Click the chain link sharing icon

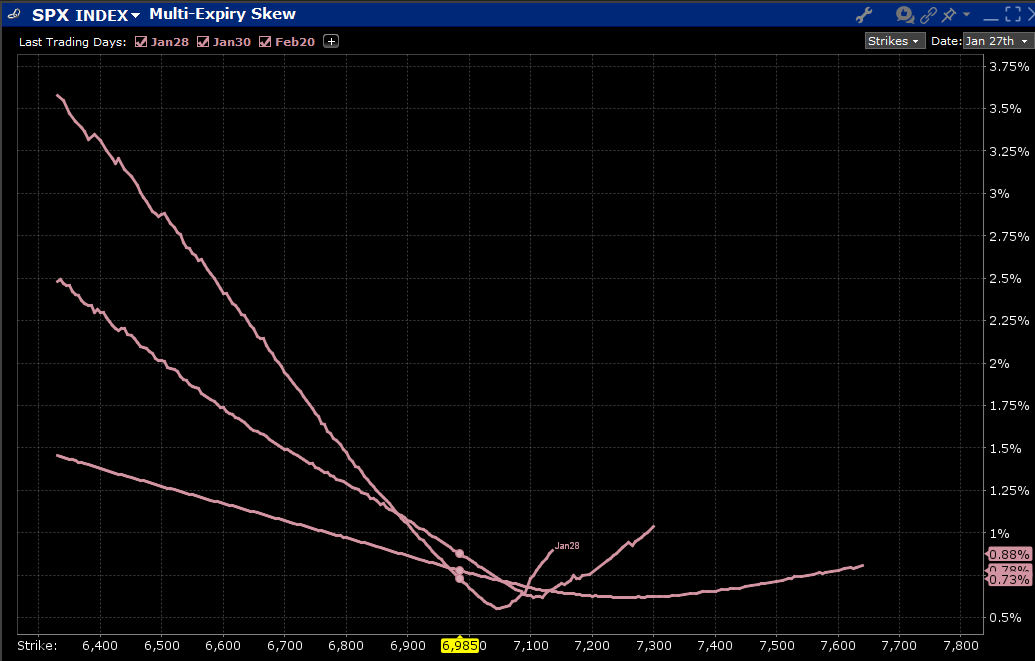(928, 14)
